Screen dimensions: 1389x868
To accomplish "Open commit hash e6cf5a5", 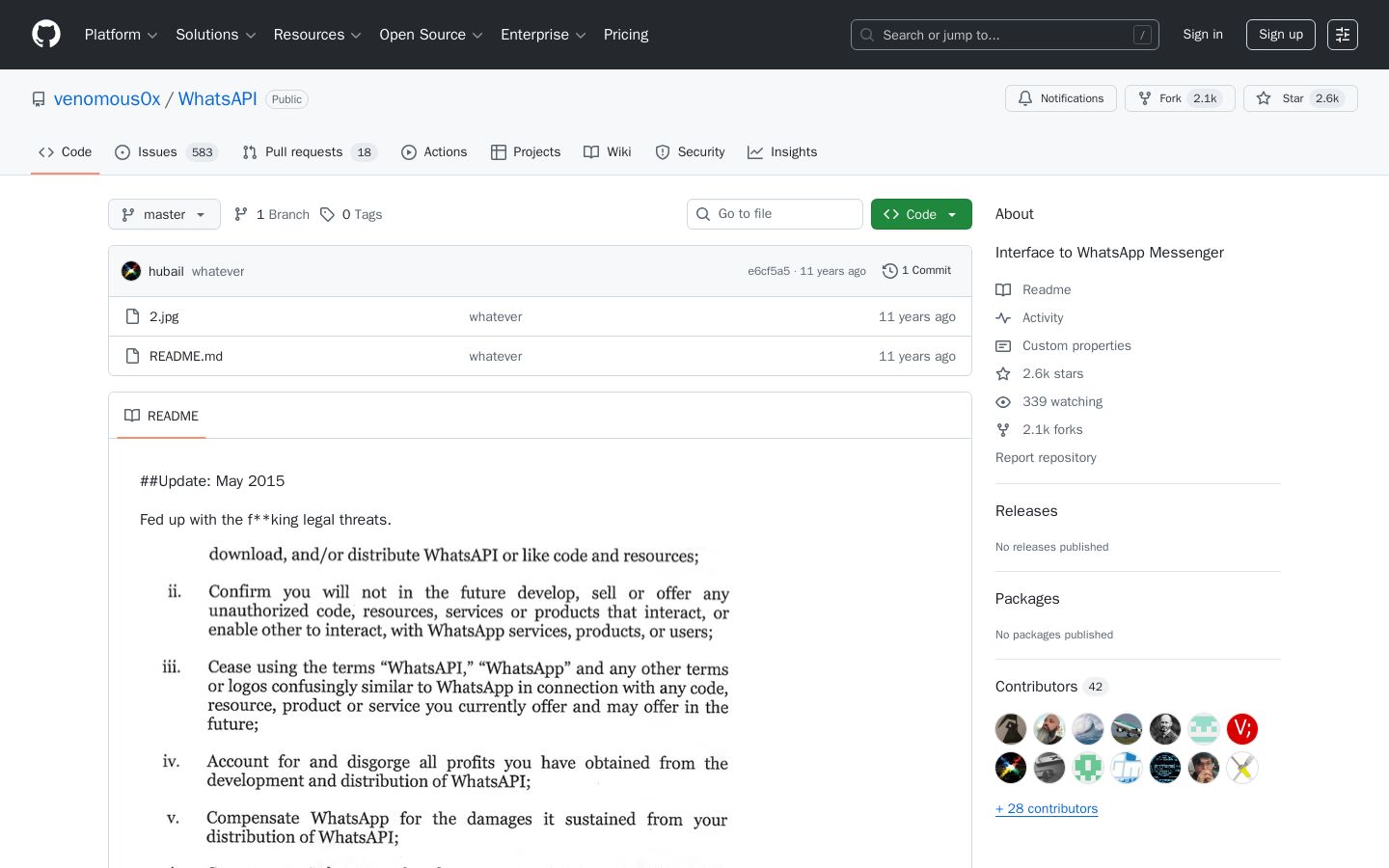I will tap(769, 271).
